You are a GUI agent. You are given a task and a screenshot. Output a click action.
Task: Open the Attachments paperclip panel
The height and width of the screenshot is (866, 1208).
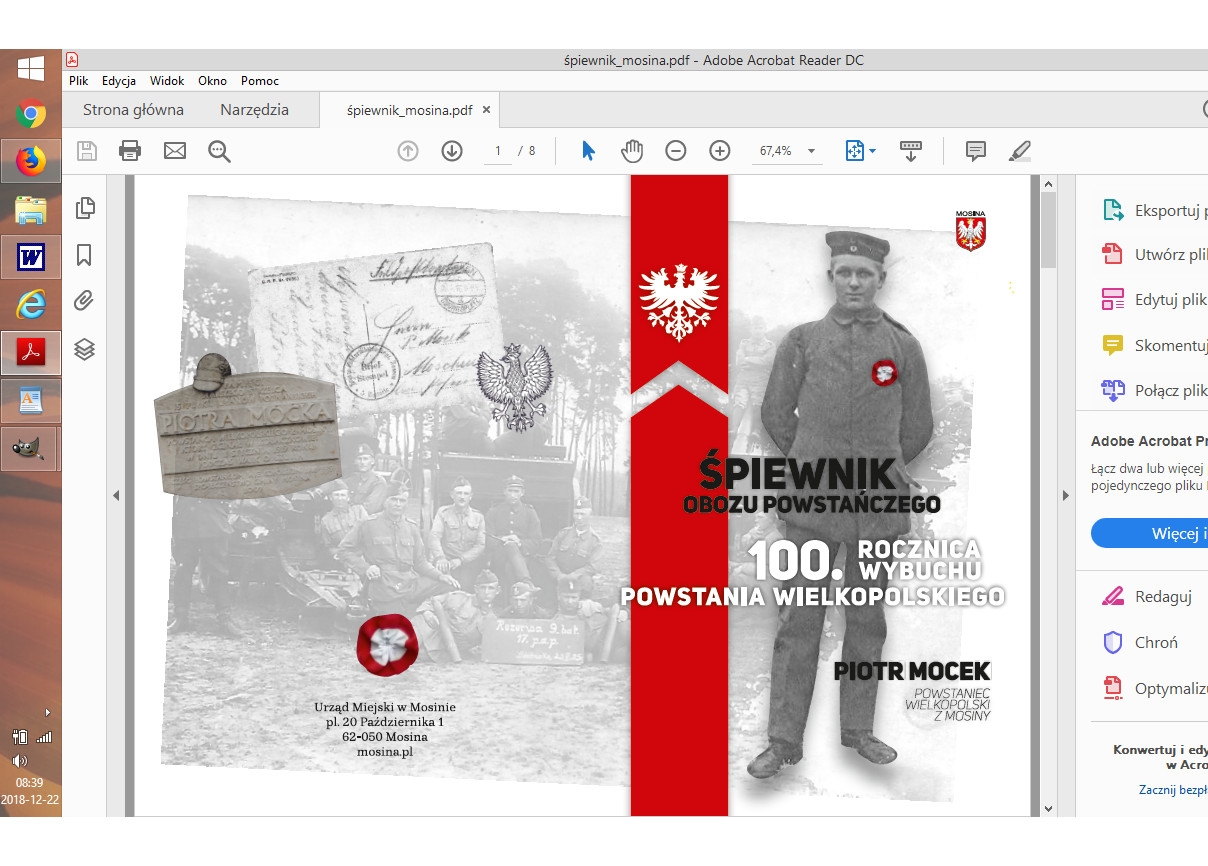[85, 301]
